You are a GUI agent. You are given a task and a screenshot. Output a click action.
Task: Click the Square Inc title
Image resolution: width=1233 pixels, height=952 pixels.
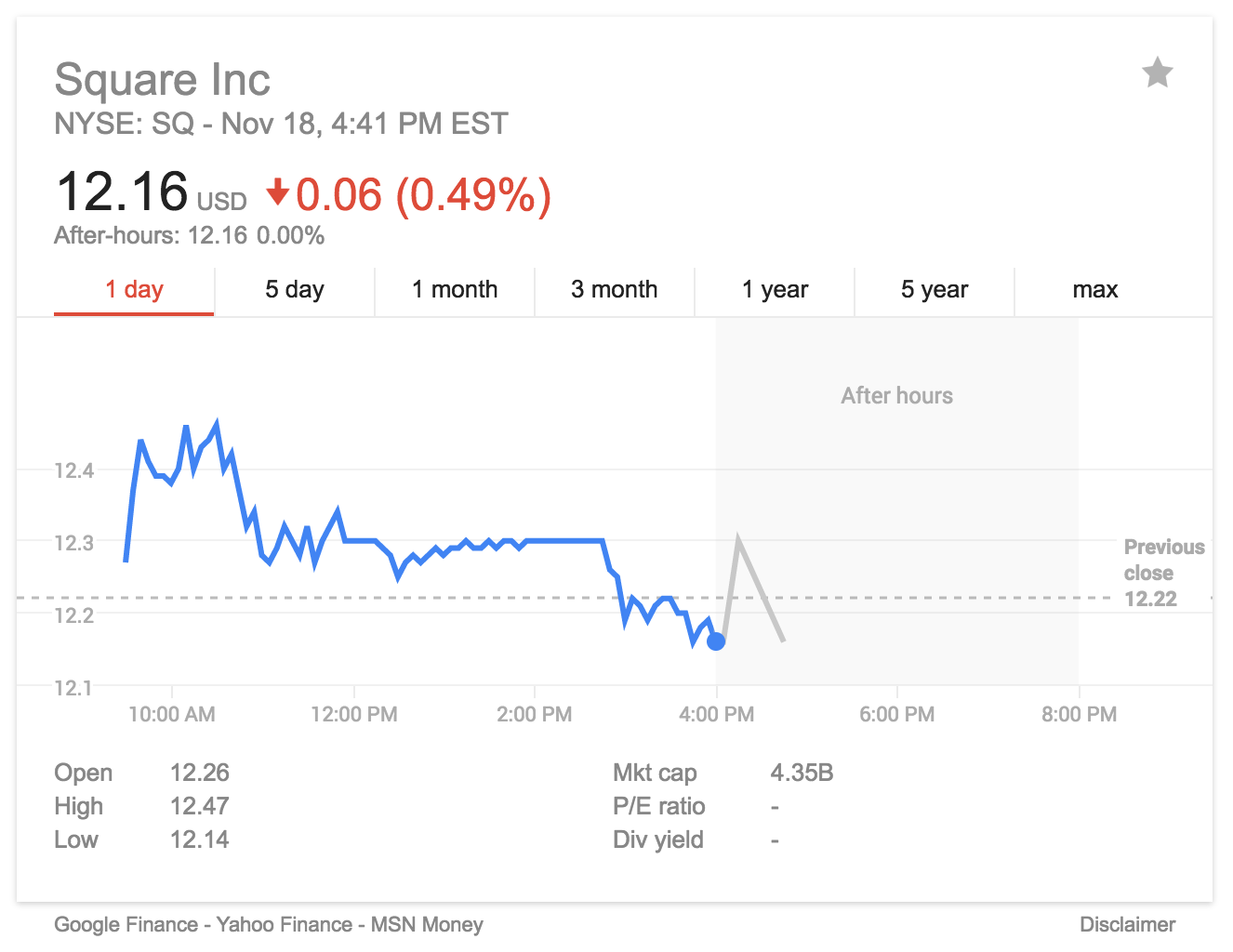click(162, 80)
